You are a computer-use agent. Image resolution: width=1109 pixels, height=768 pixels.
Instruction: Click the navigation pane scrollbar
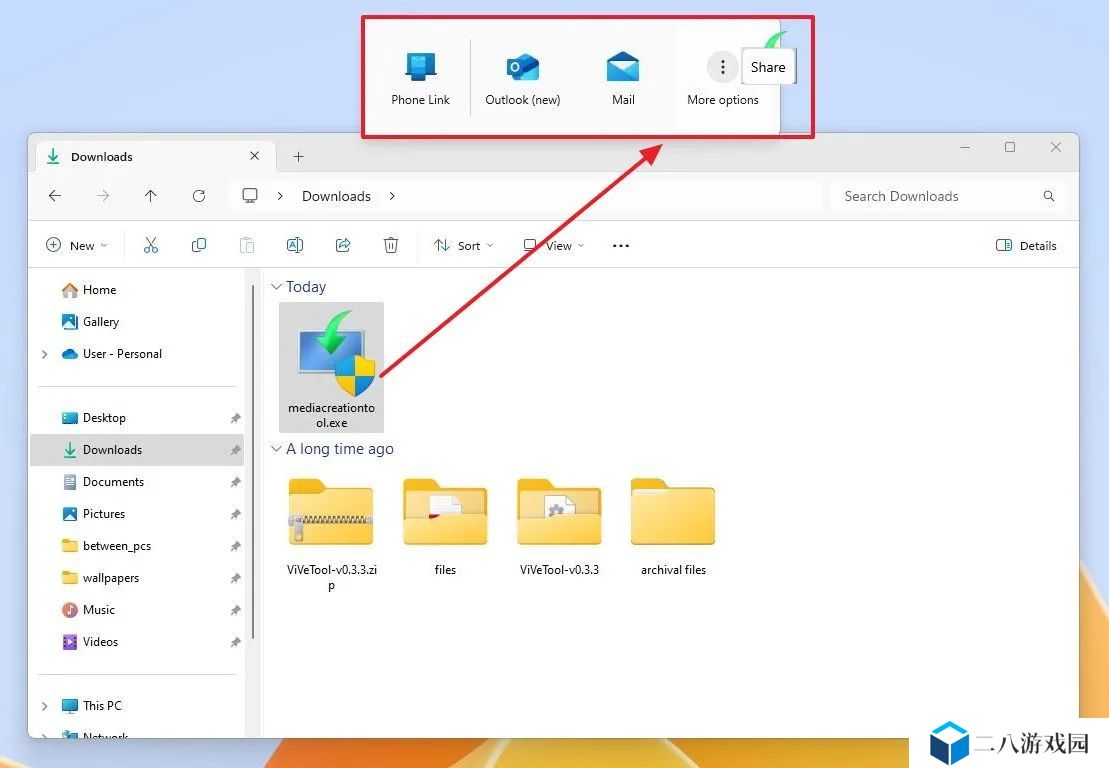252,462
